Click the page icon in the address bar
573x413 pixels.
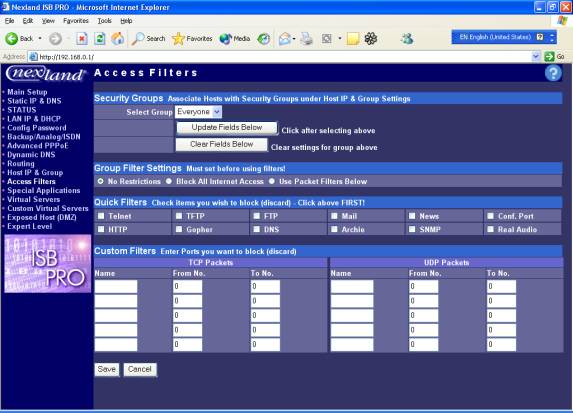(33, 57)
